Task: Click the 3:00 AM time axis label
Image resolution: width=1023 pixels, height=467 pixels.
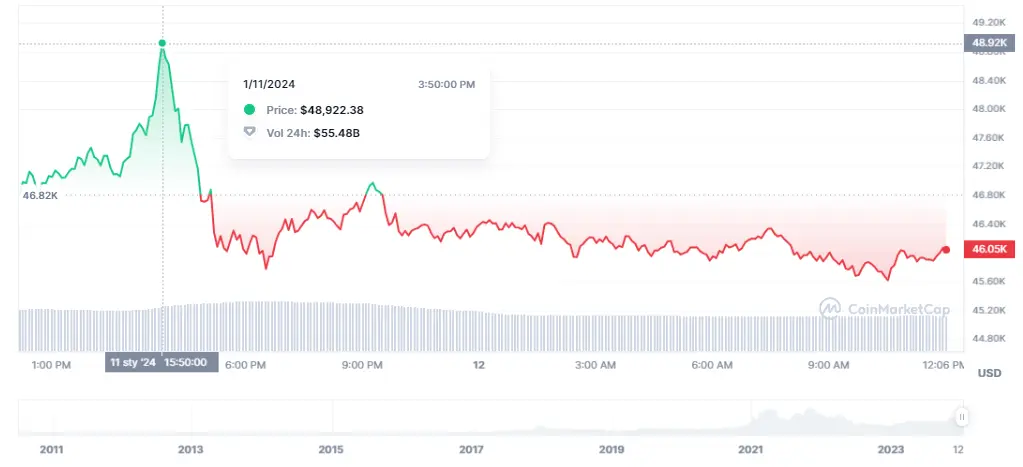Action: 595,366
